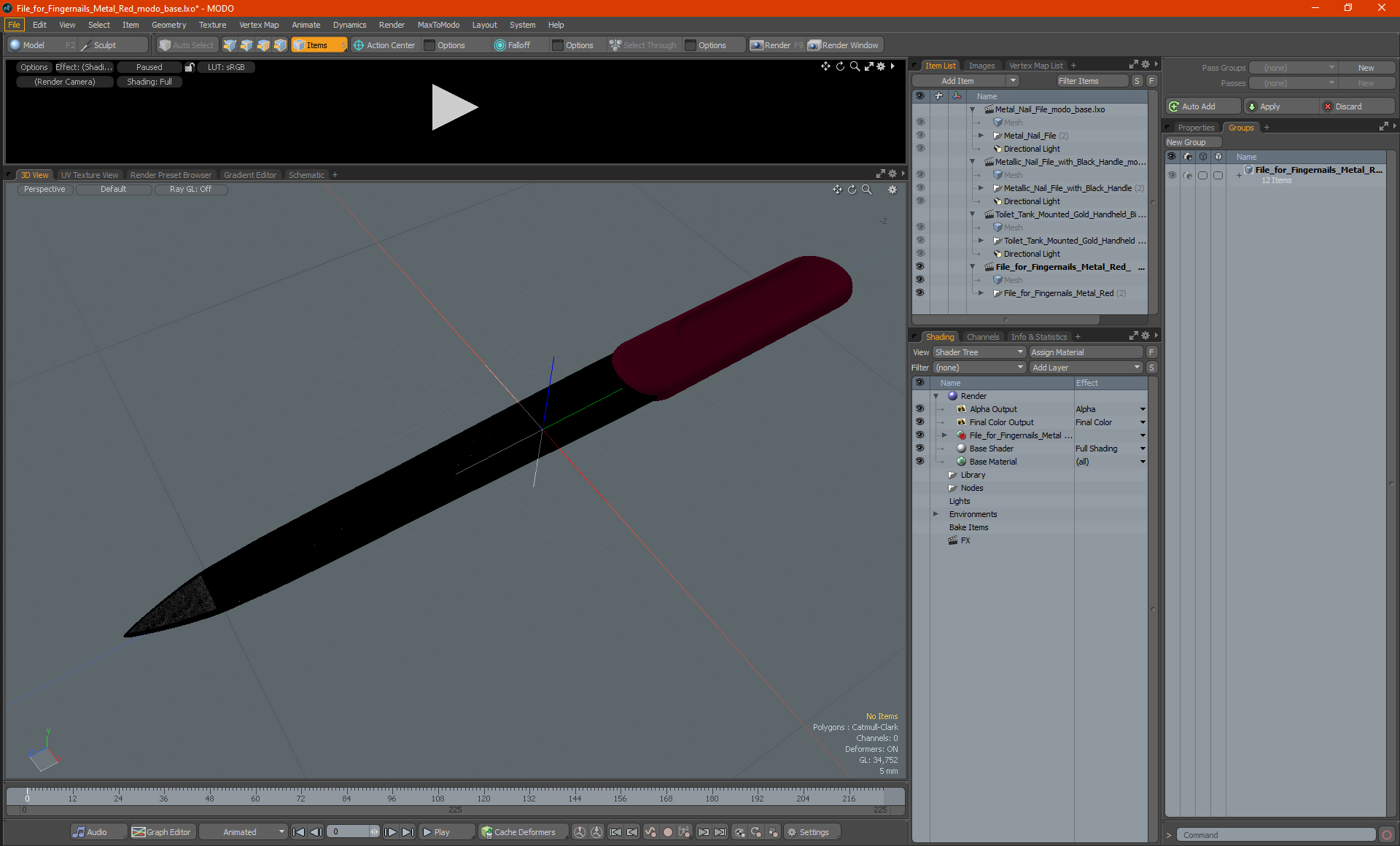Select Polygons selection mode cube icon
This screenshot has height=846, width=1400.
point(263,45)
